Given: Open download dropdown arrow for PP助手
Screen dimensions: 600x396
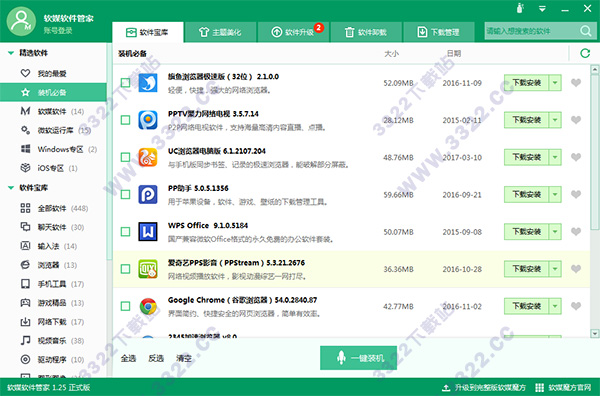Looking at the screenshot, I should (555, 194).
